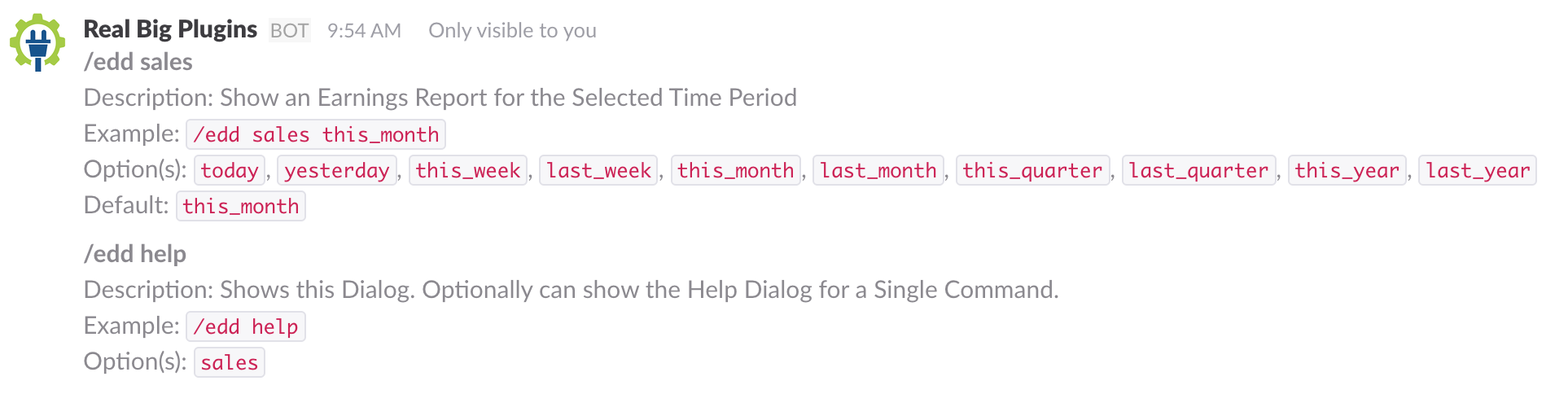The height and width of the screenshot is (394, 1568).
Task: Click the "this_week" option code tag
Action: (468, 170)
